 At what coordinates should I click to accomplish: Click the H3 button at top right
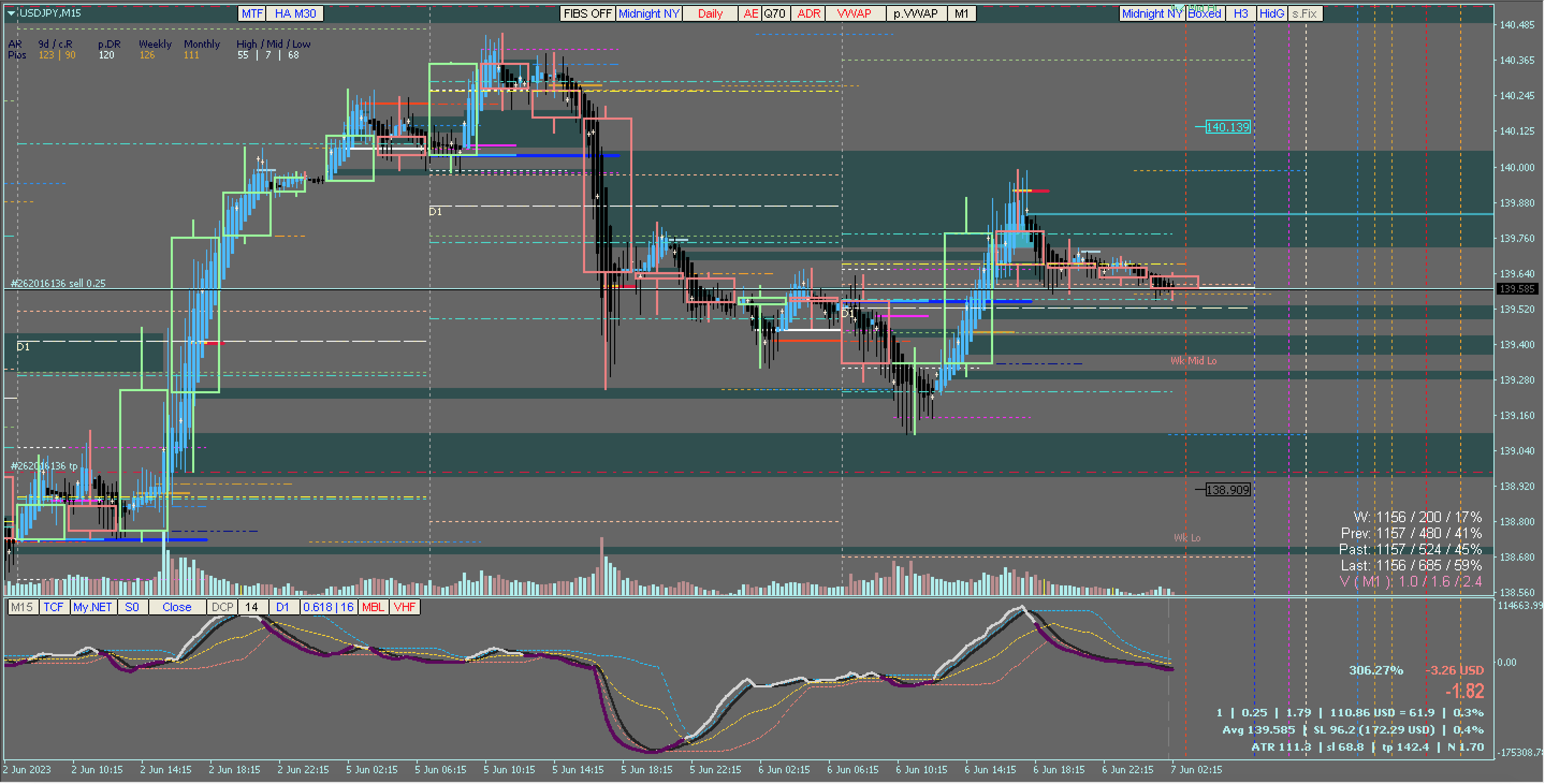point(1240,13)
